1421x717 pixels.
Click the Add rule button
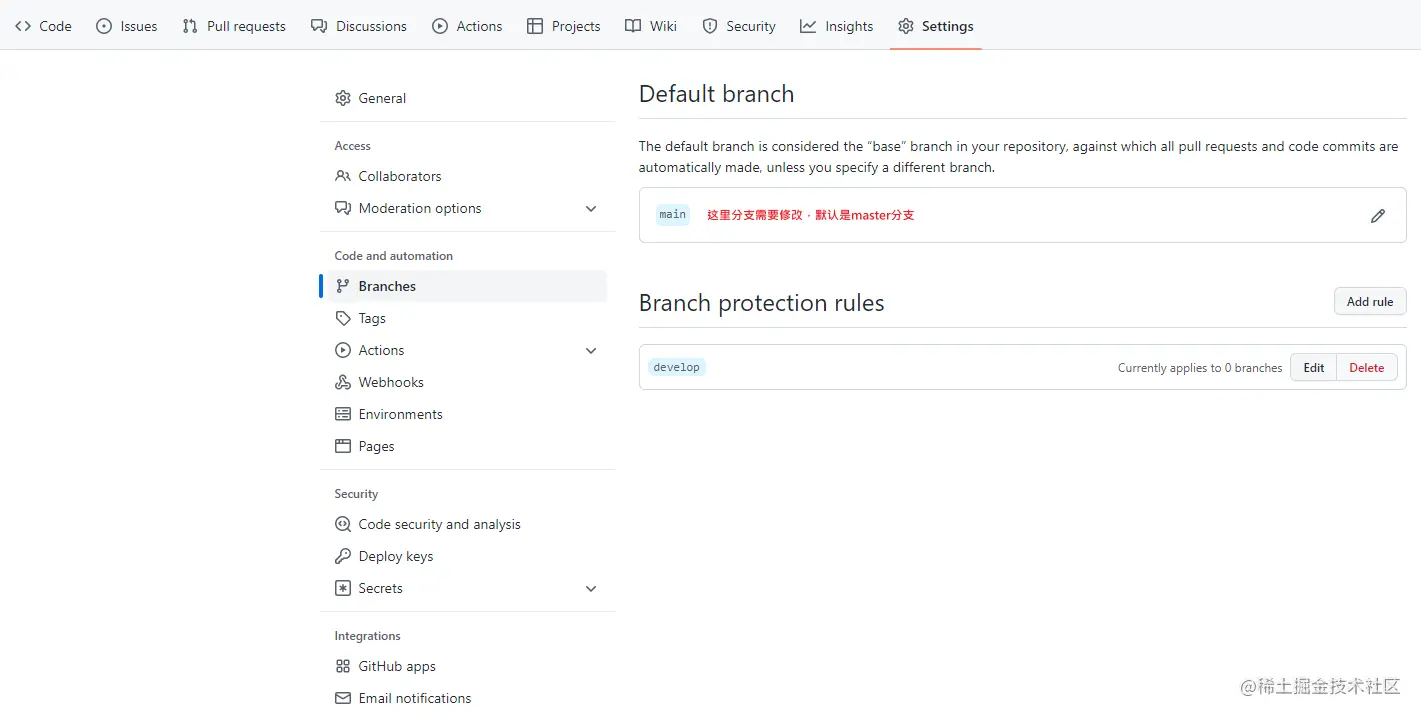tap(1369, 301)
